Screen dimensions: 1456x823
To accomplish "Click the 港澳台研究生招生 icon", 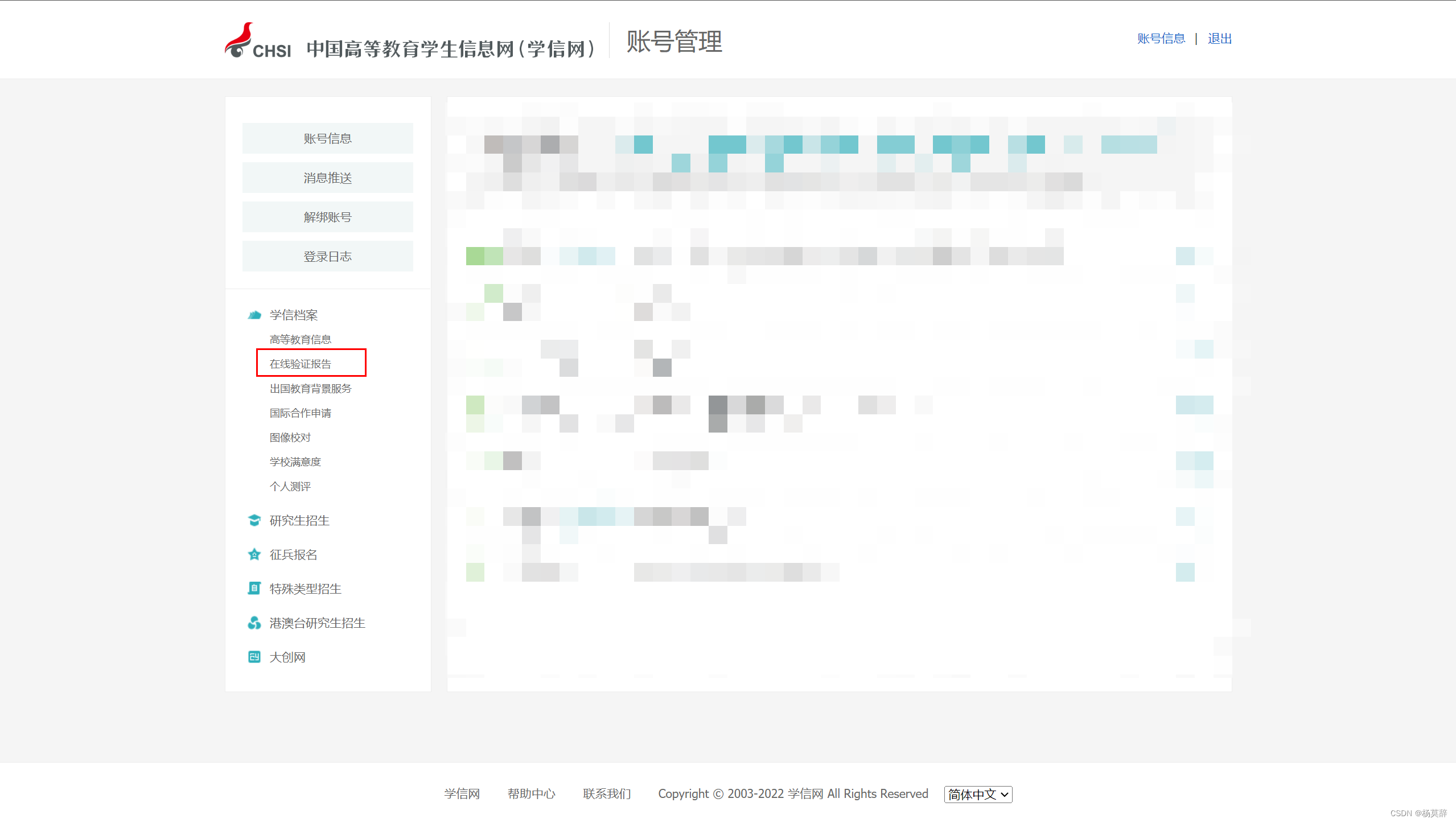I will 254,623.
